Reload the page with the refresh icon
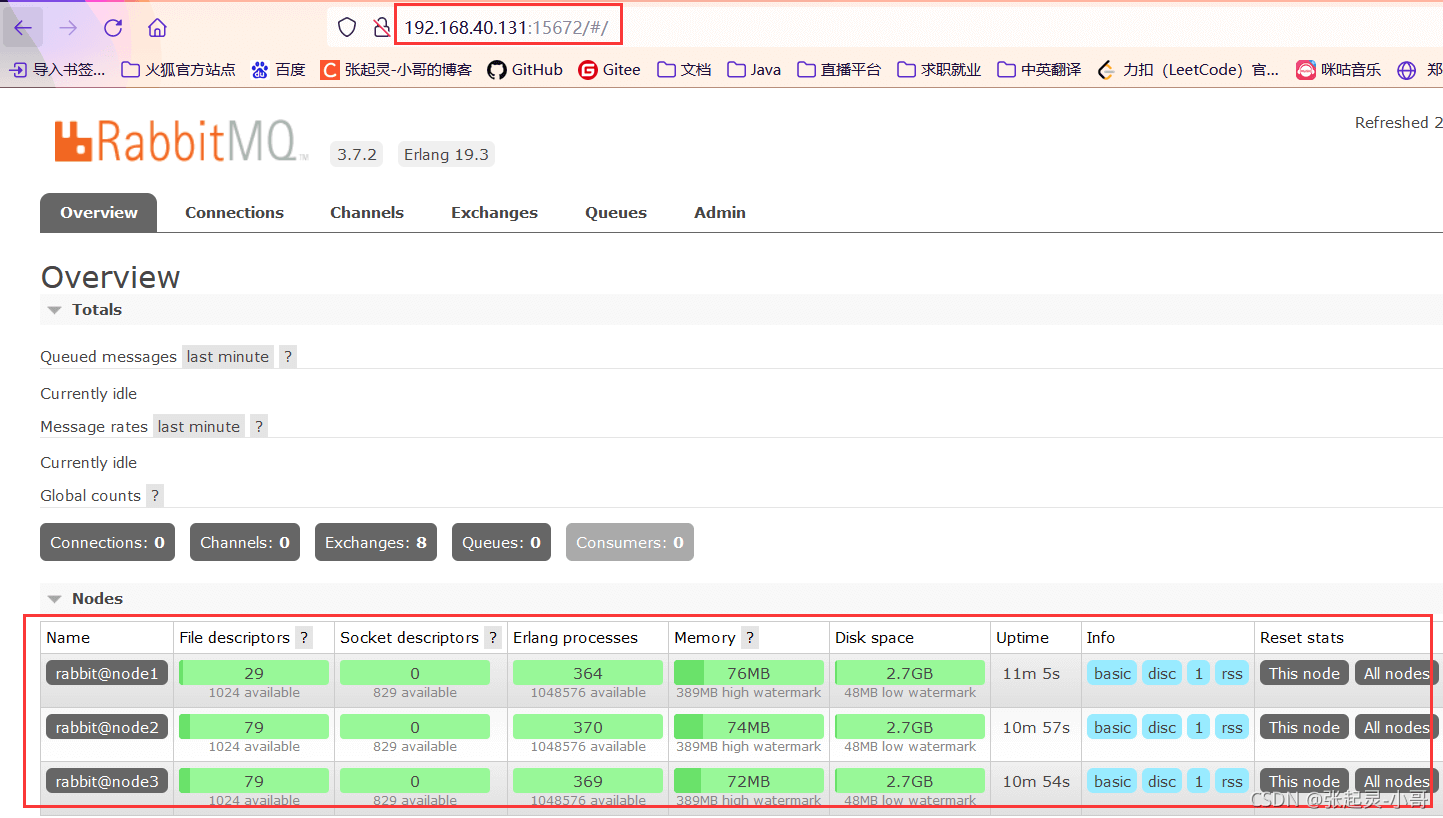The width and height of the screenshot is (1443, 818). [x=113, y=27]
